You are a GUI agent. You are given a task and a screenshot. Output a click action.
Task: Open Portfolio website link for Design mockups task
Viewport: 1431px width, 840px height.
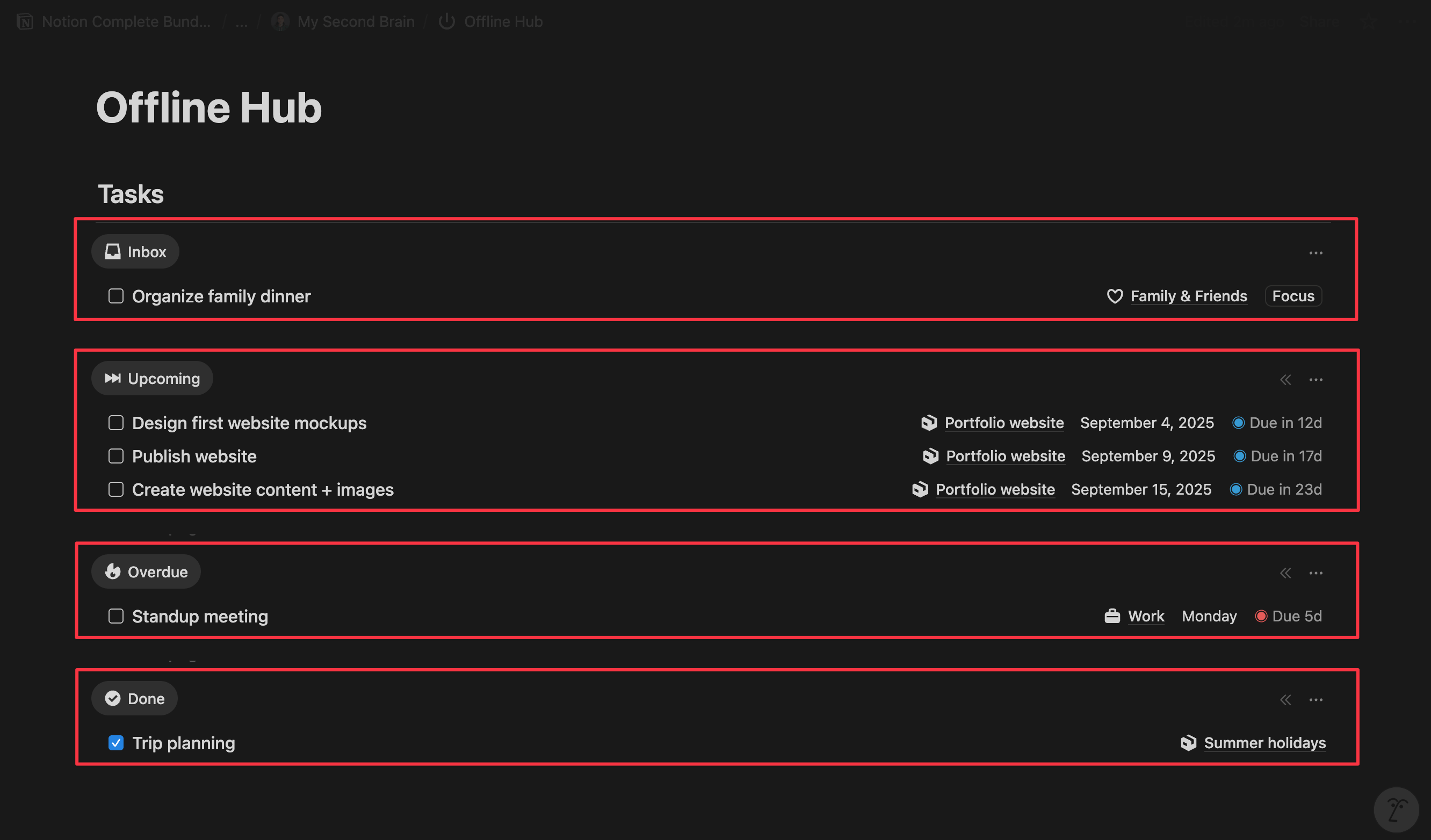click(1003, 423)
